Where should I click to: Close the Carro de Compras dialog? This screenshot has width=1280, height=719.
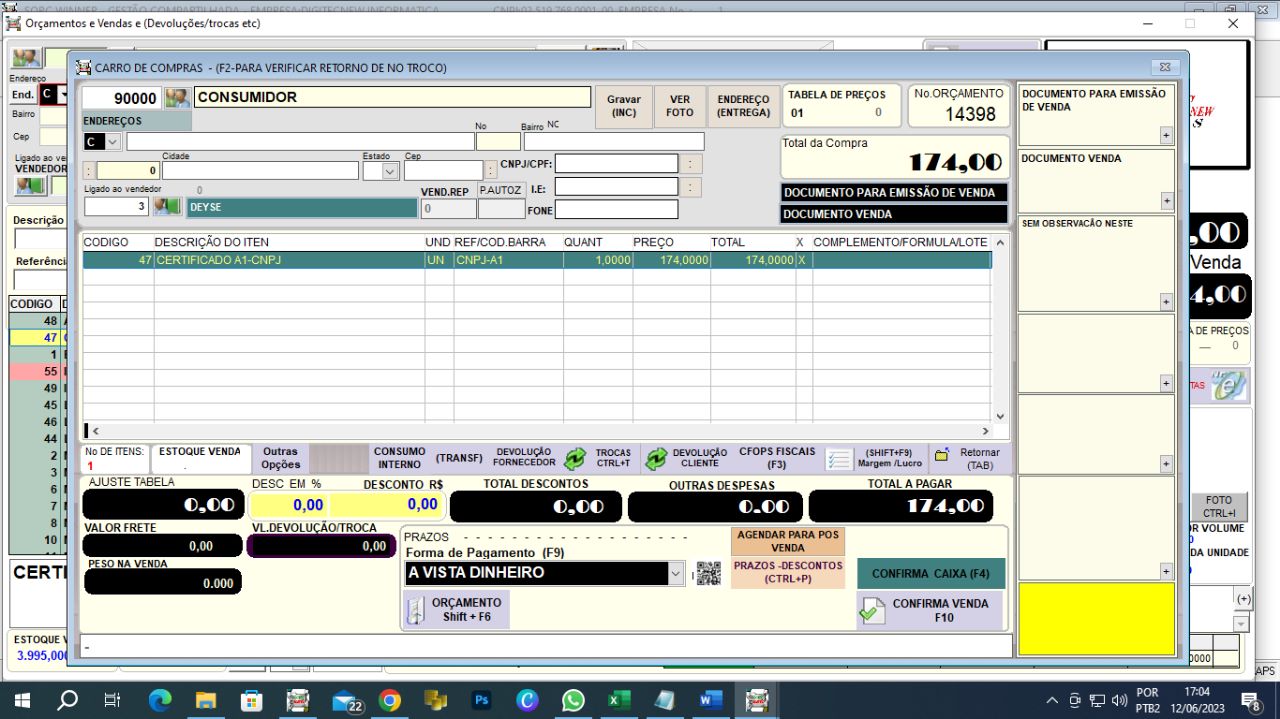coord(1164,67)
